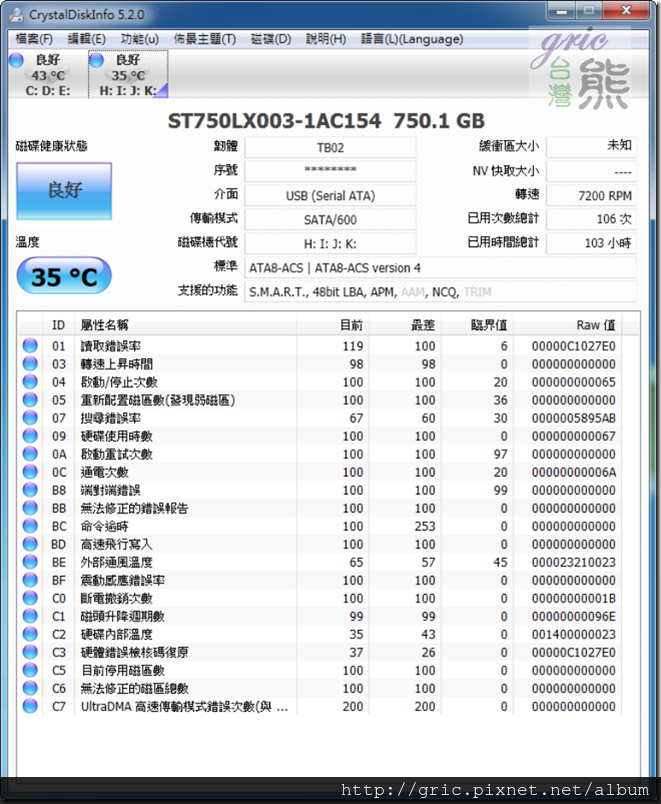Screen dimensions: 661x804
Task: Select the C: D: E: disk at 43 °C
Action: (x=47, y=74)
